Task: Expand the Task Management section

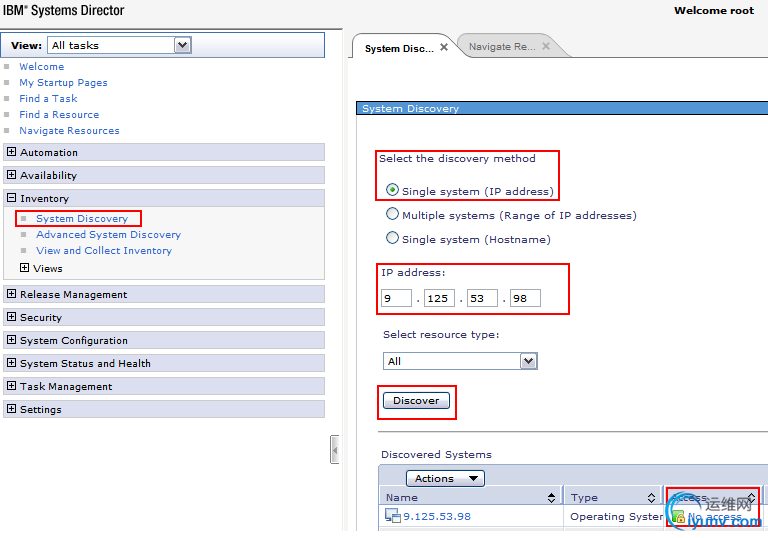Action: (x=11, y=386)
